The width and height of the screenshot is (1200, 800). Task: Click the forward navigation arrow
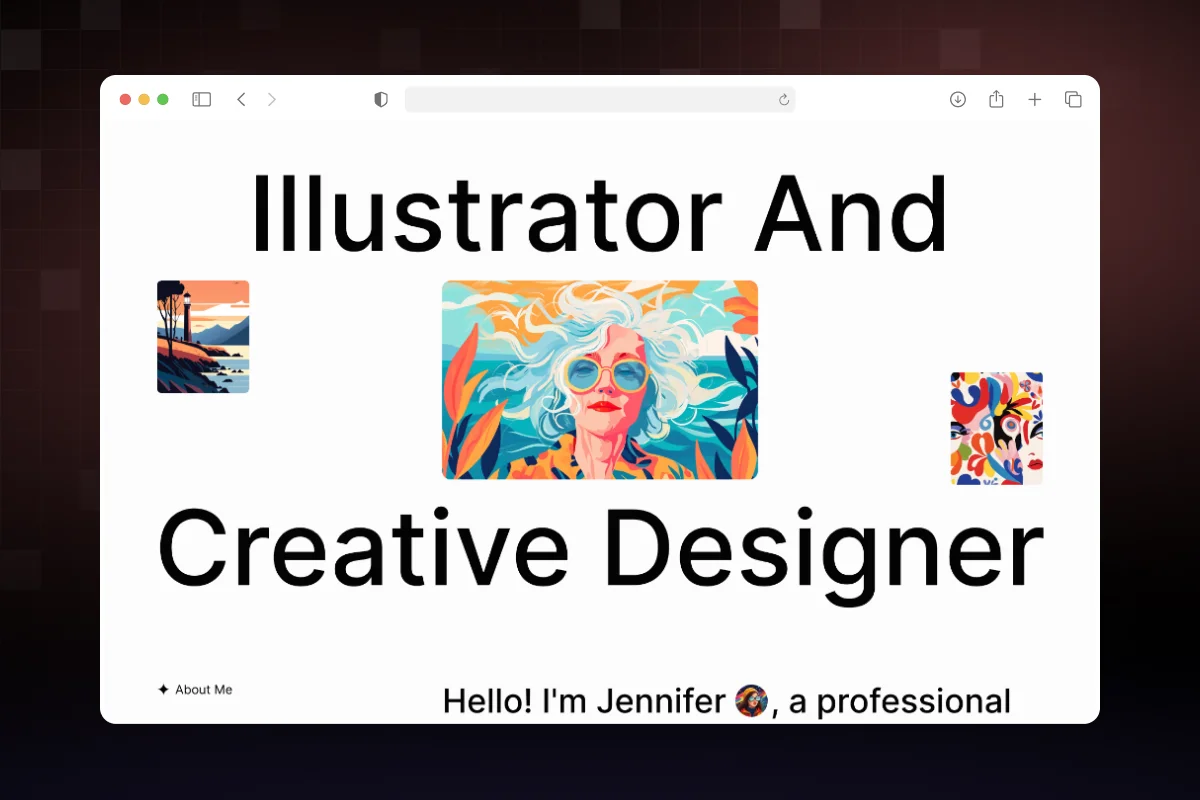tap(271, 99)
